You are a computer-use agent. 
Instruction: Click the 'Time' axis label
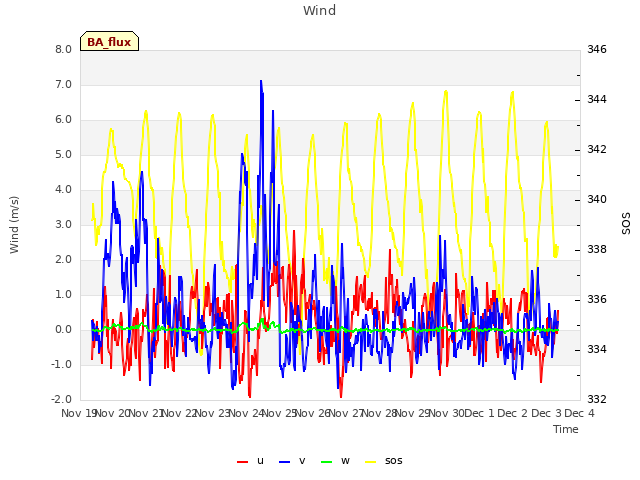point(566,429)
